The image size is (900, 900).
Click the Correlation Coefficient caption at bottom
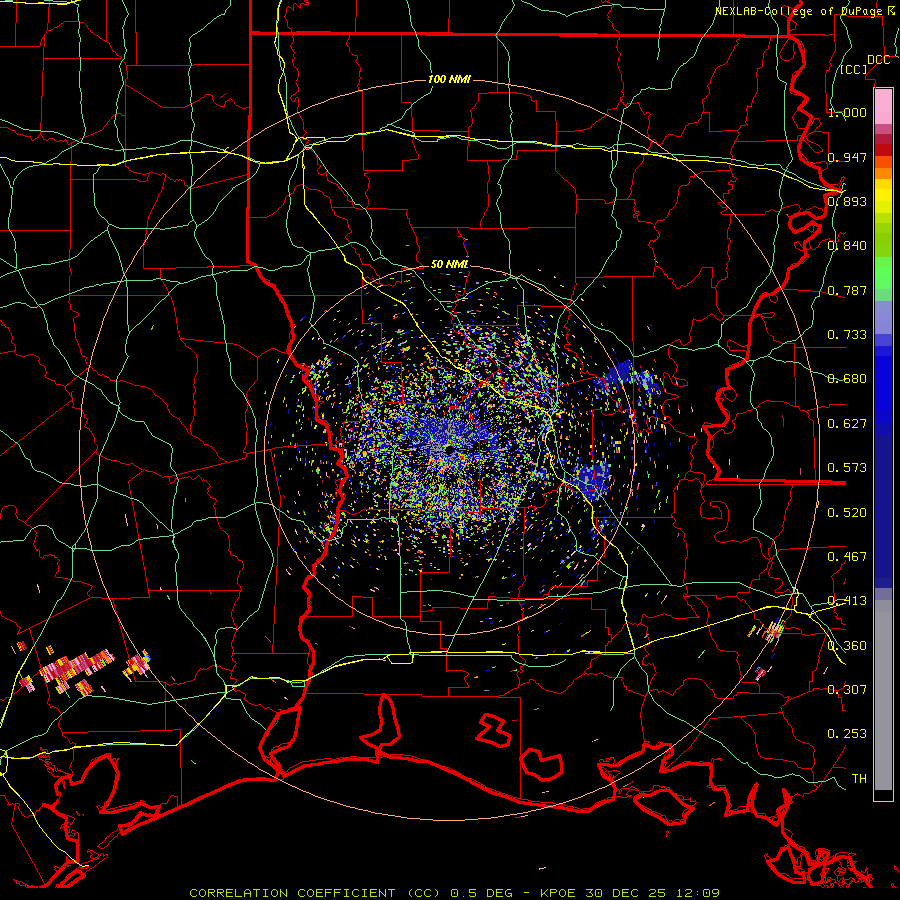point(455,893)
